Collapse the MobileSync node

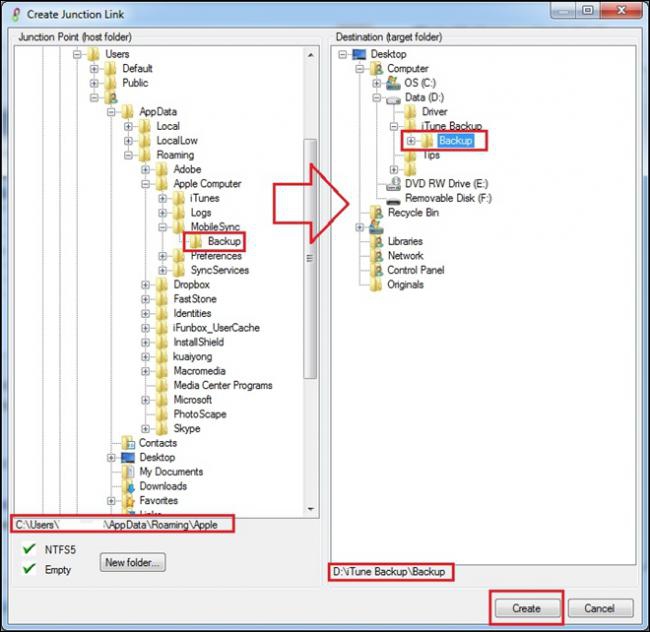(162, 227)
